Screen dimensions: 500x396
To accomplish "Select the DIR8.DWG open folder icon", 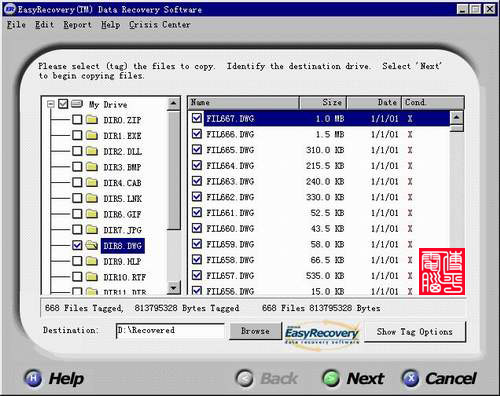I will [x=91, y=246].
